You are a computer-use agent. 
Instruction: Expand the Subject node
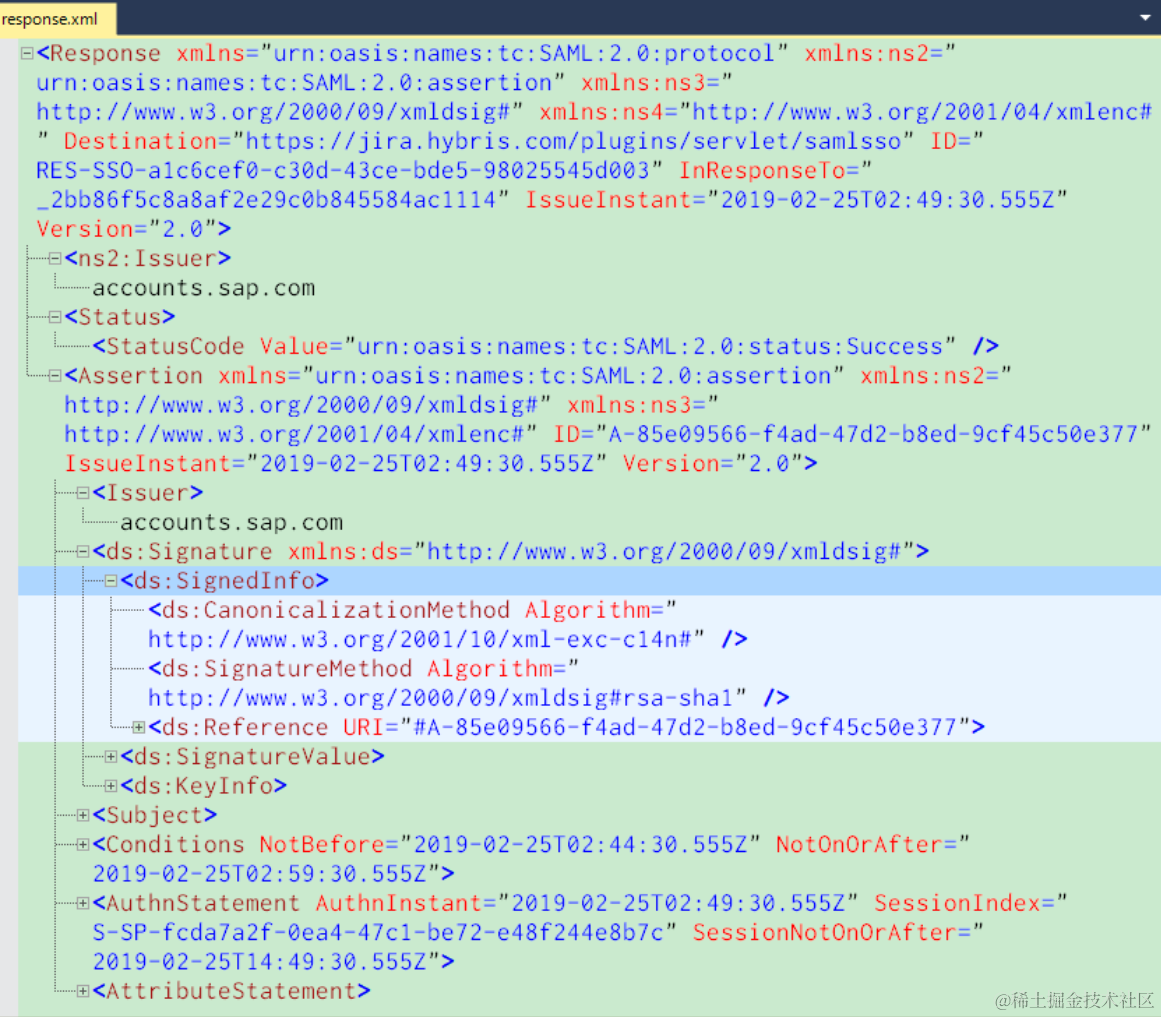point(83,815)
